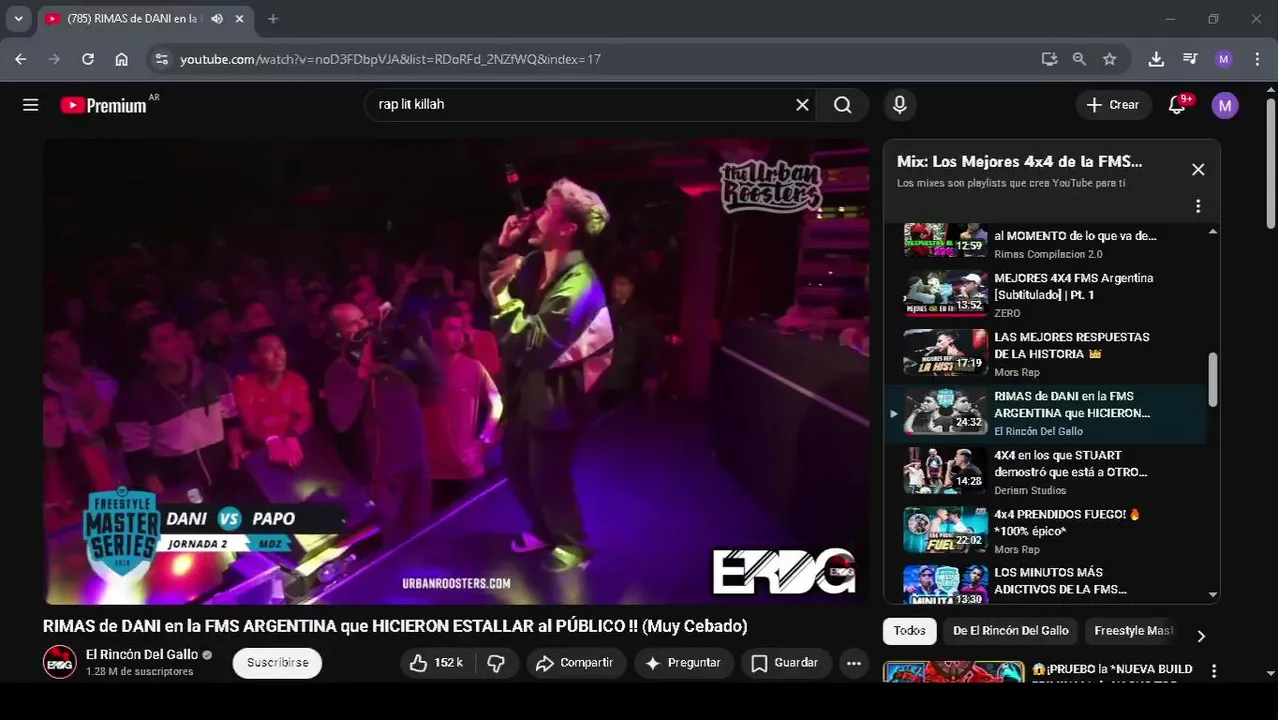Dislike the video with thumbs down
Viewport: 1278px width, 720px height.
pos(496,663)
